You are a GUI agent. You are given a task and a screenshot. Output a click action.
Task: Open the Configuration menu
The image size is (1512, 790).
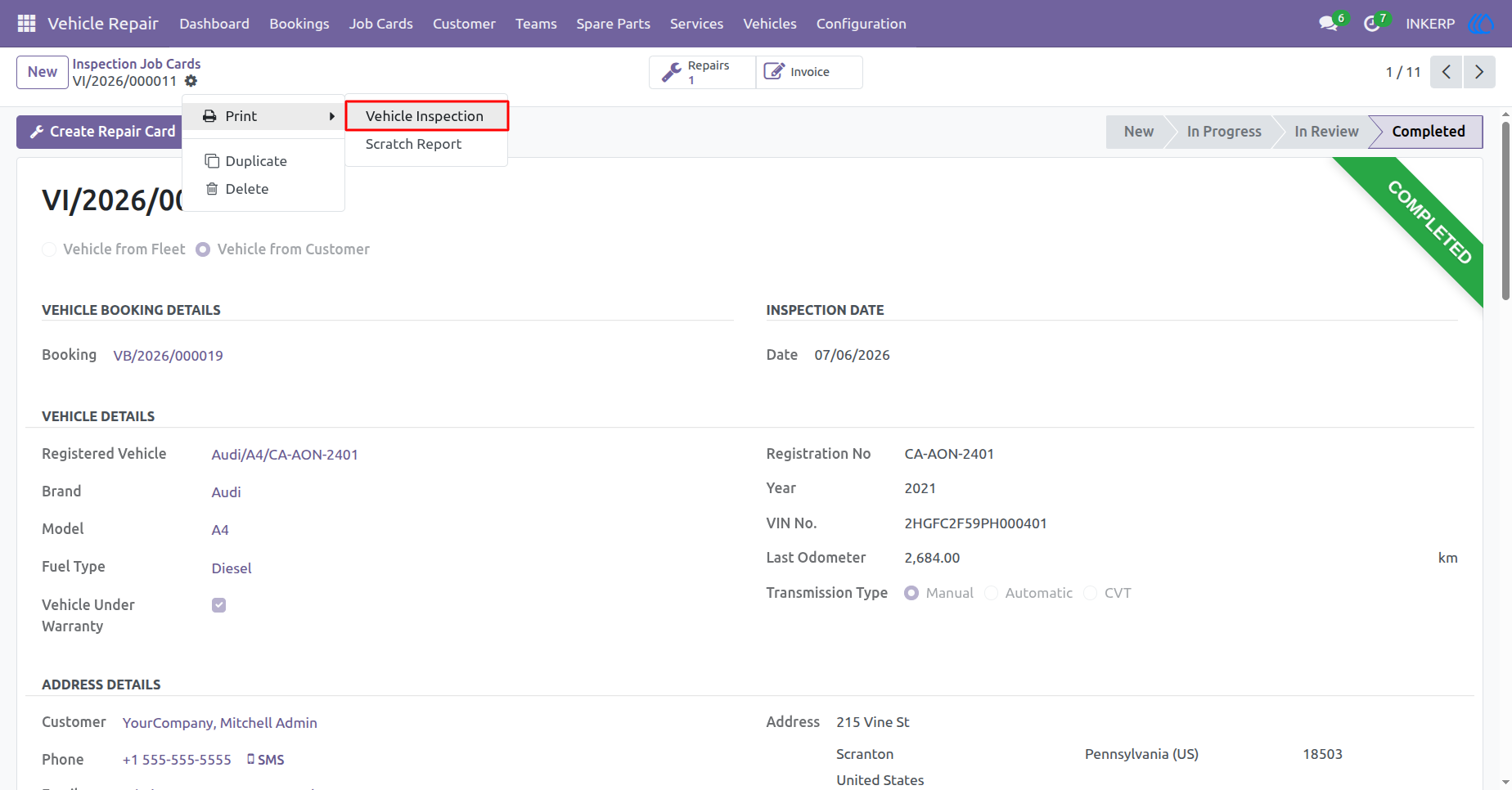point(861,24)
